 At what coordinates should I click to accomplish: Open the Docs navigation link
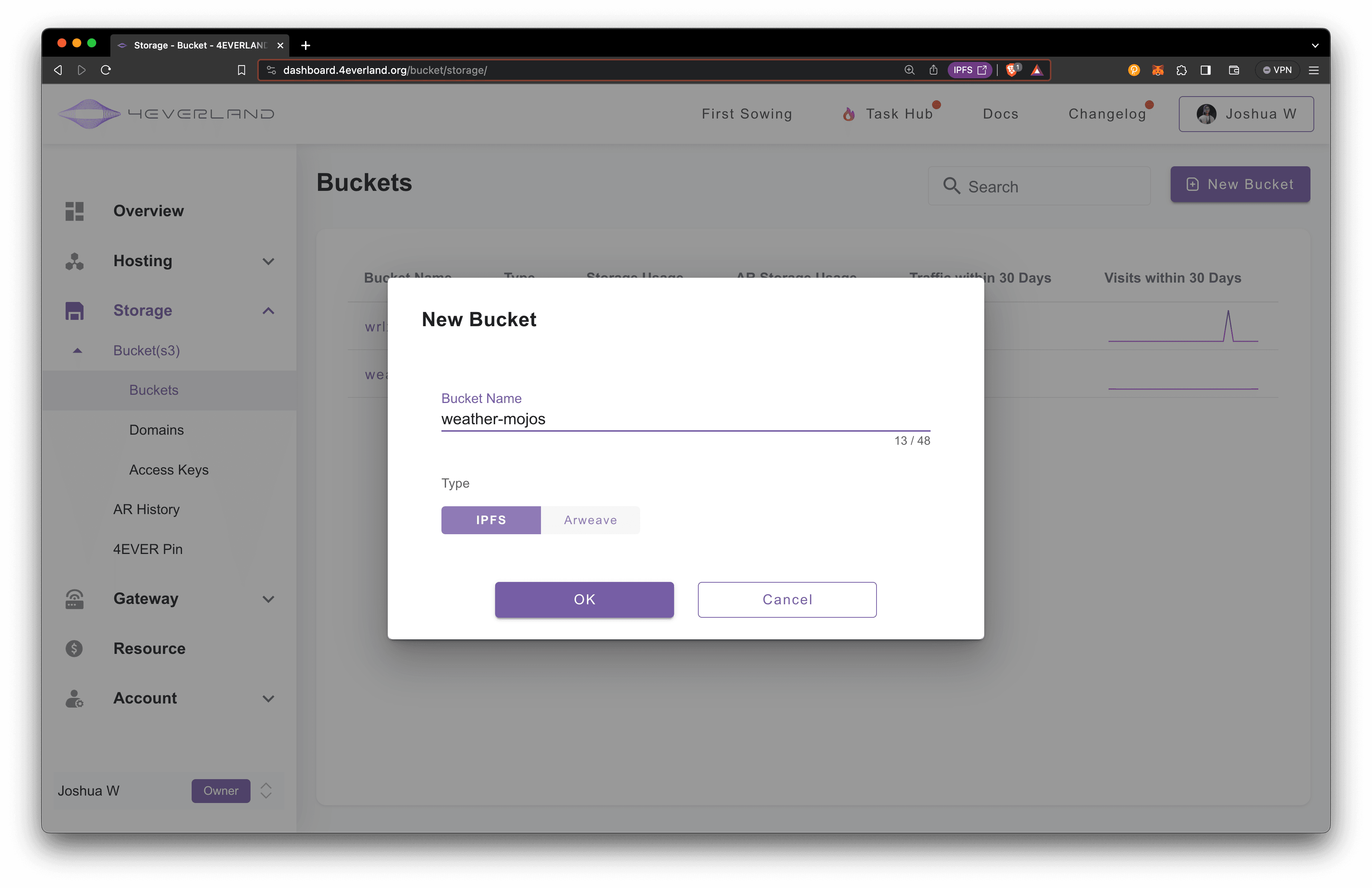(1000, 114)
